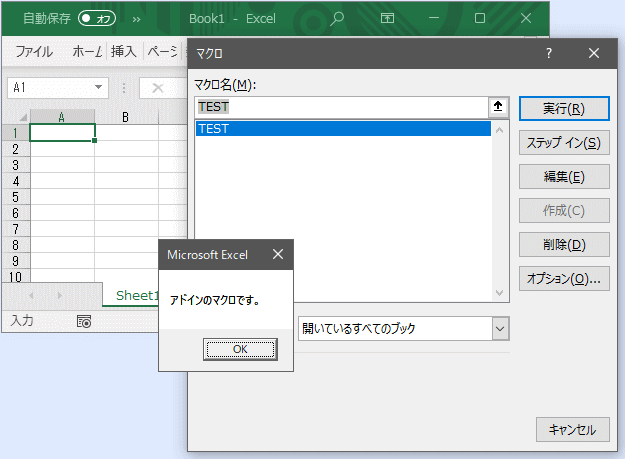
Task: Open the ファイル tab
Action: coord(34,51)
